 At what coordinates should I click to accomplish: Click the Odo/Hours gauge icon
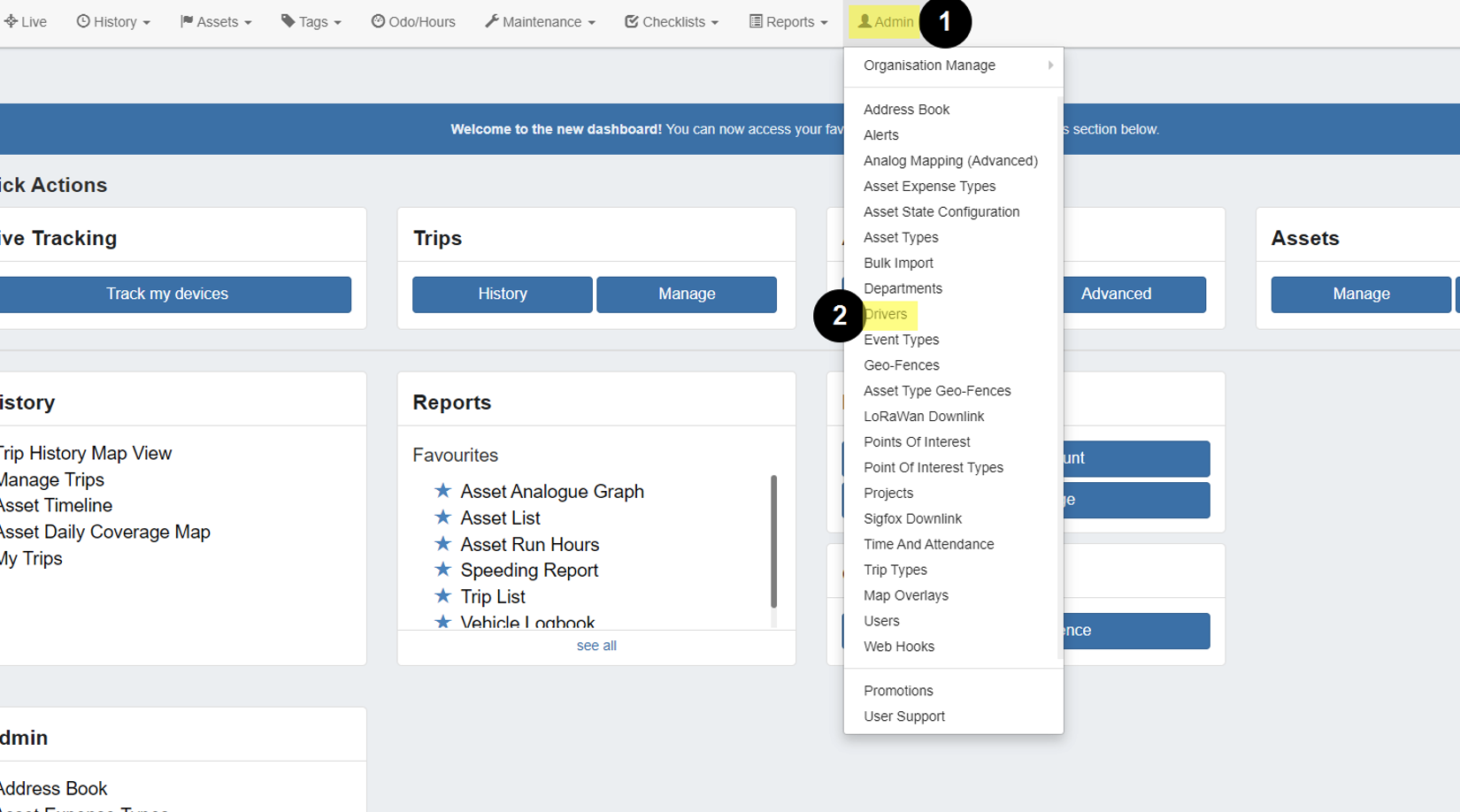tap(378, 21)
